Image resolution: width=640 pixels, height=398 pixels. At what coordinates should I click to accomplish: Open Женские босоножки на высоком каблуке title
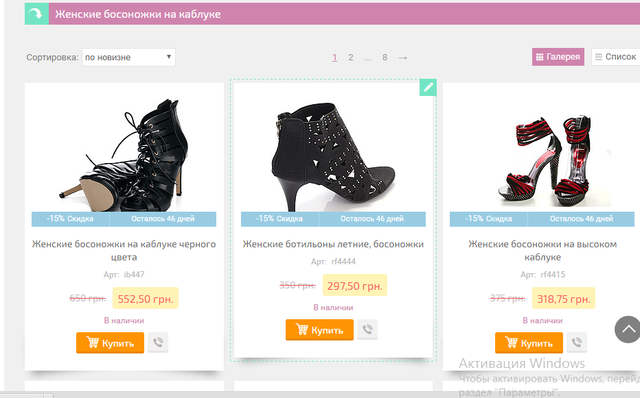click(542, 251)
